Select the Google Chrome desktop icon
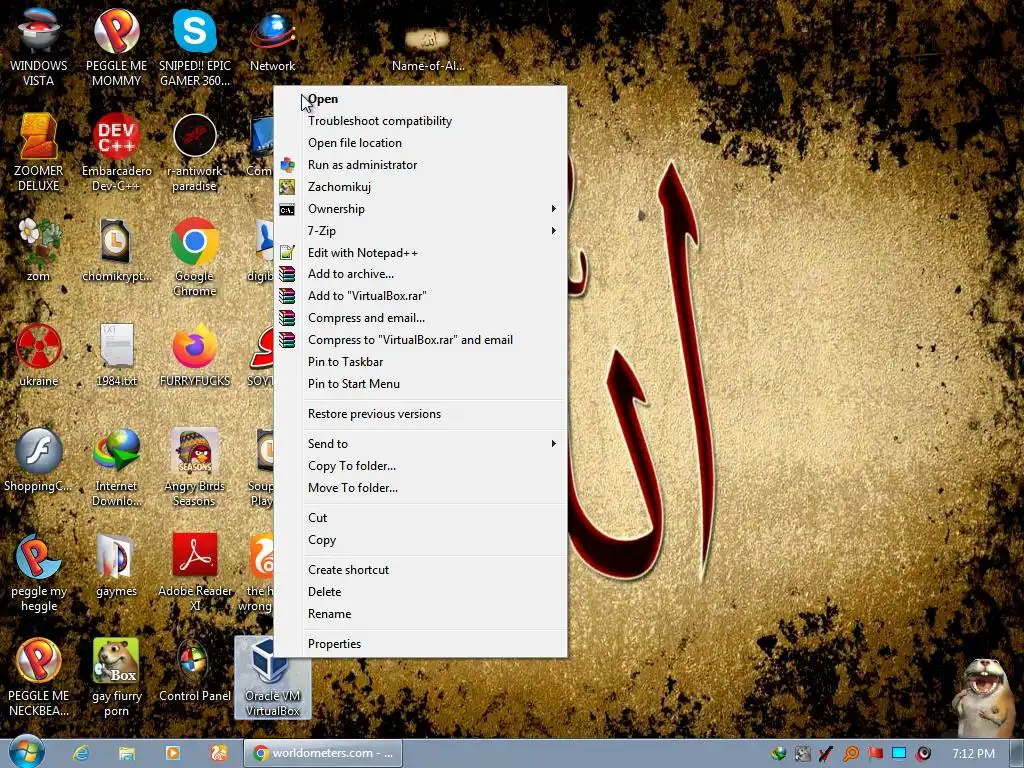1024x768 pixels. click(195, 256)
